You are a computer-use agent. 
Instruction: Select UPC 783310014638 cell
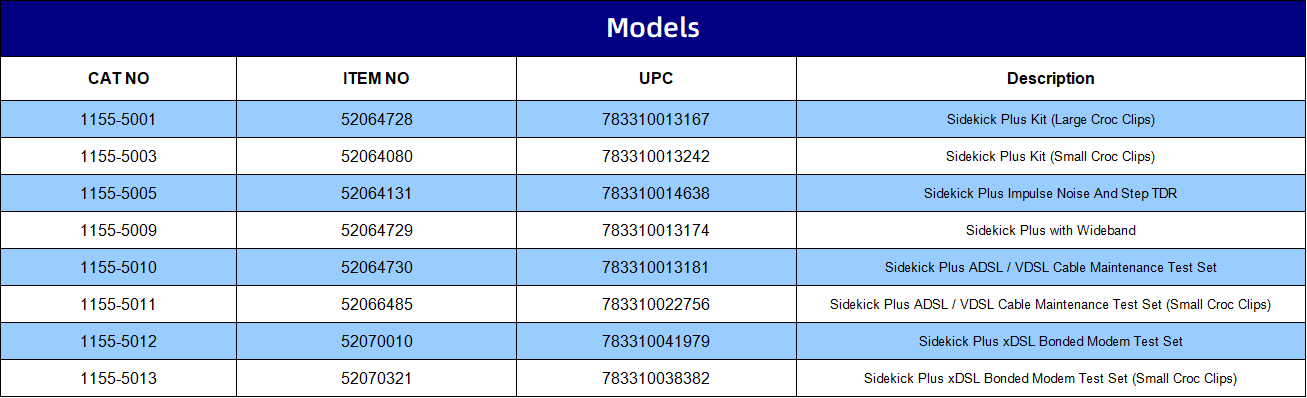click(657, 193)
